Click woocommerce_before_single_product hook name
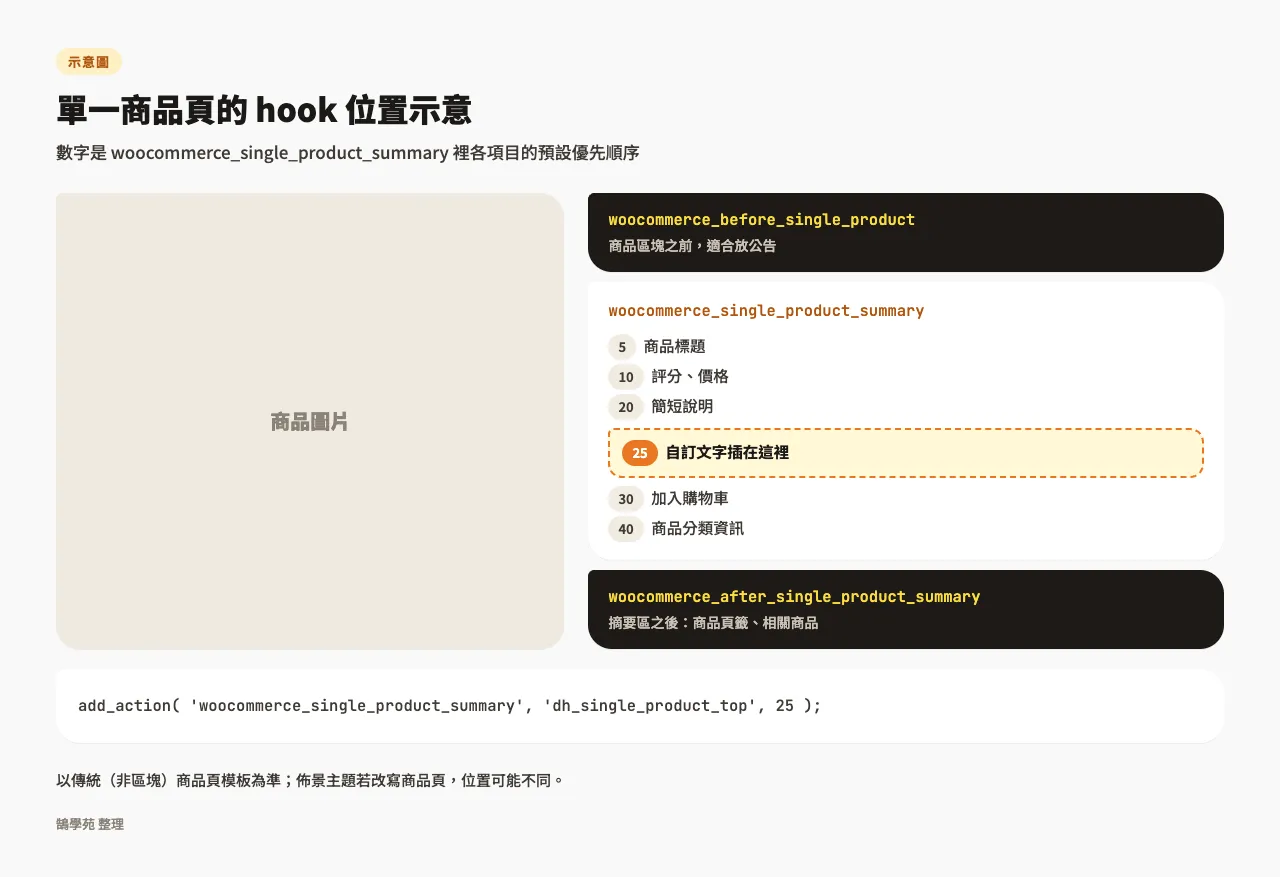1280x877 pixels. coord(762,220)
